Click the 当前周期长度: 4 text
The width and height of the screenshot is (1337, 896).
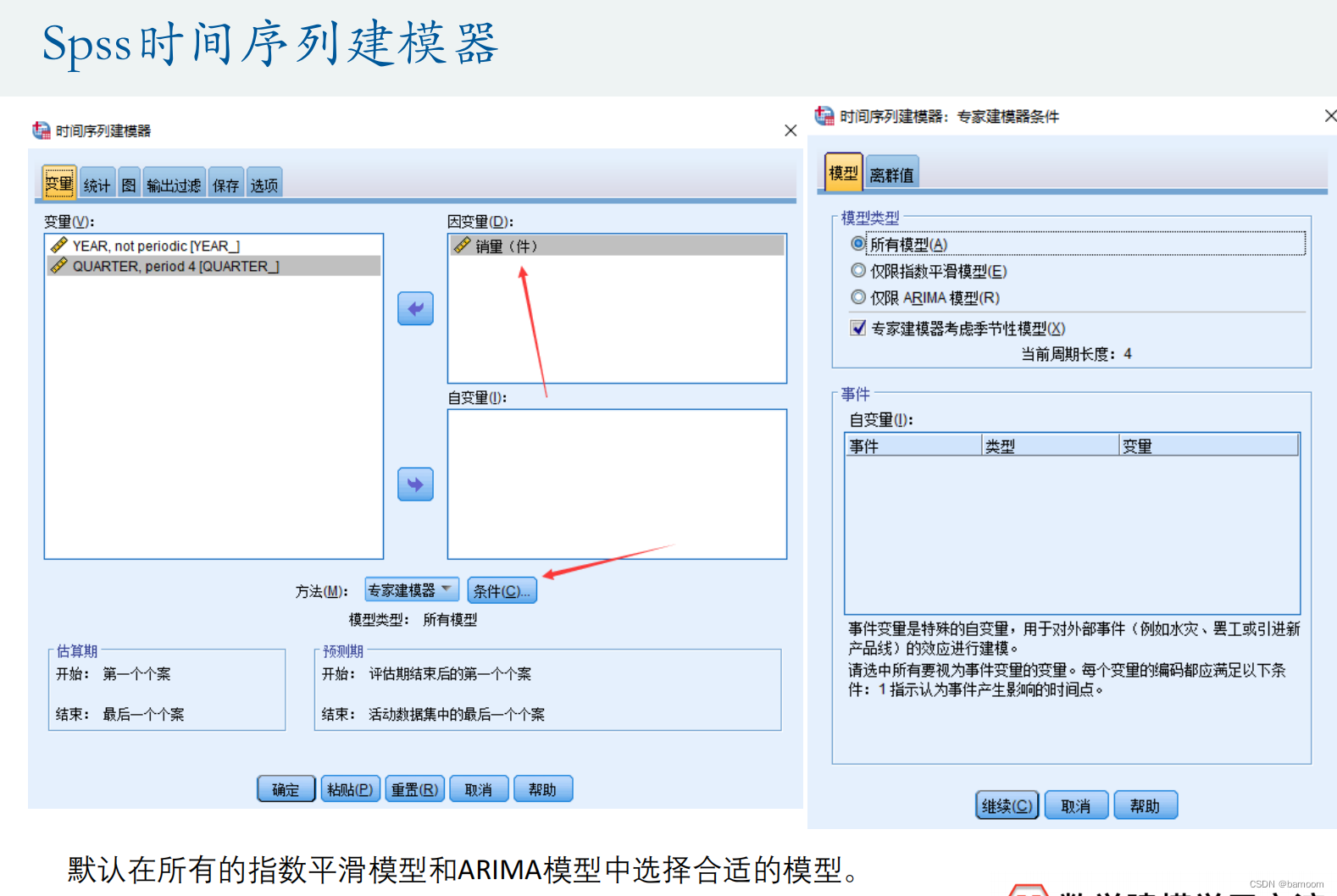[x=1076, y=354]
